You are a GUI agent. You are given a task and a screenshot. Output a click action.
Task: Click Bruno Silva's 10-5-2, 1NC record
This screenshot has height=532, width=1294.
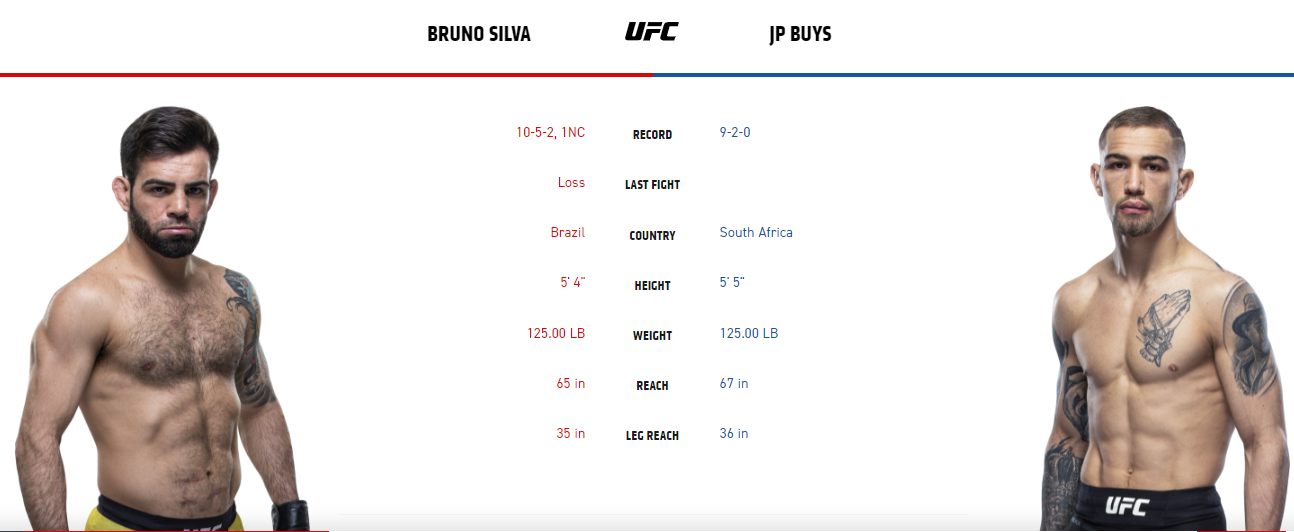point(550,132)
